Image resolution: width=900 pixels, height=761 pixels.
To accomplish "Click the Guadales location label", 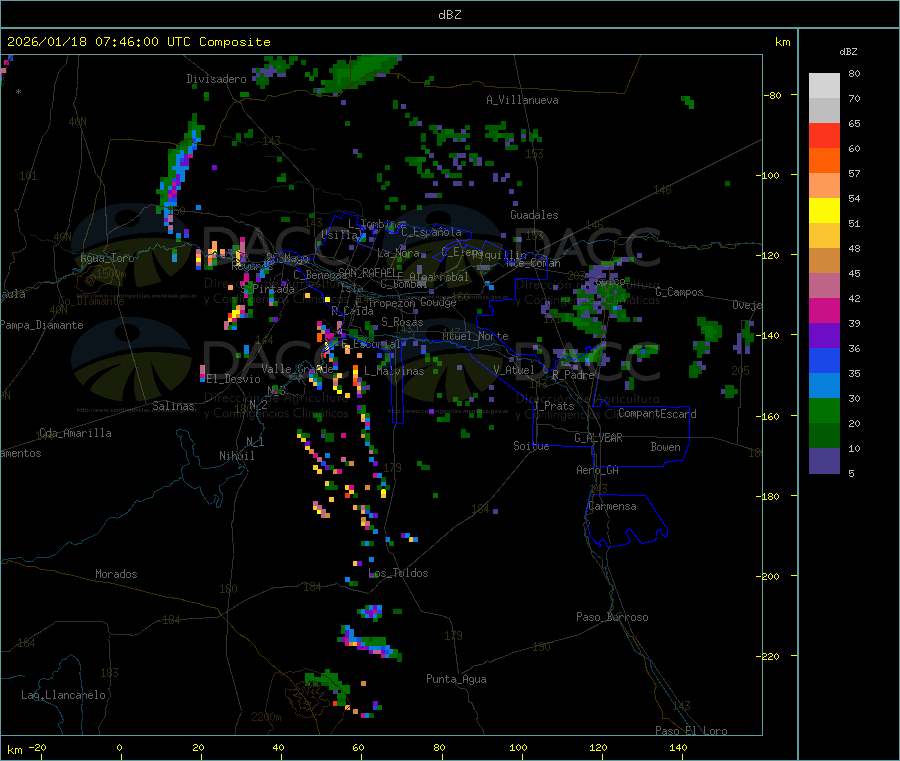I will [534, 215].
